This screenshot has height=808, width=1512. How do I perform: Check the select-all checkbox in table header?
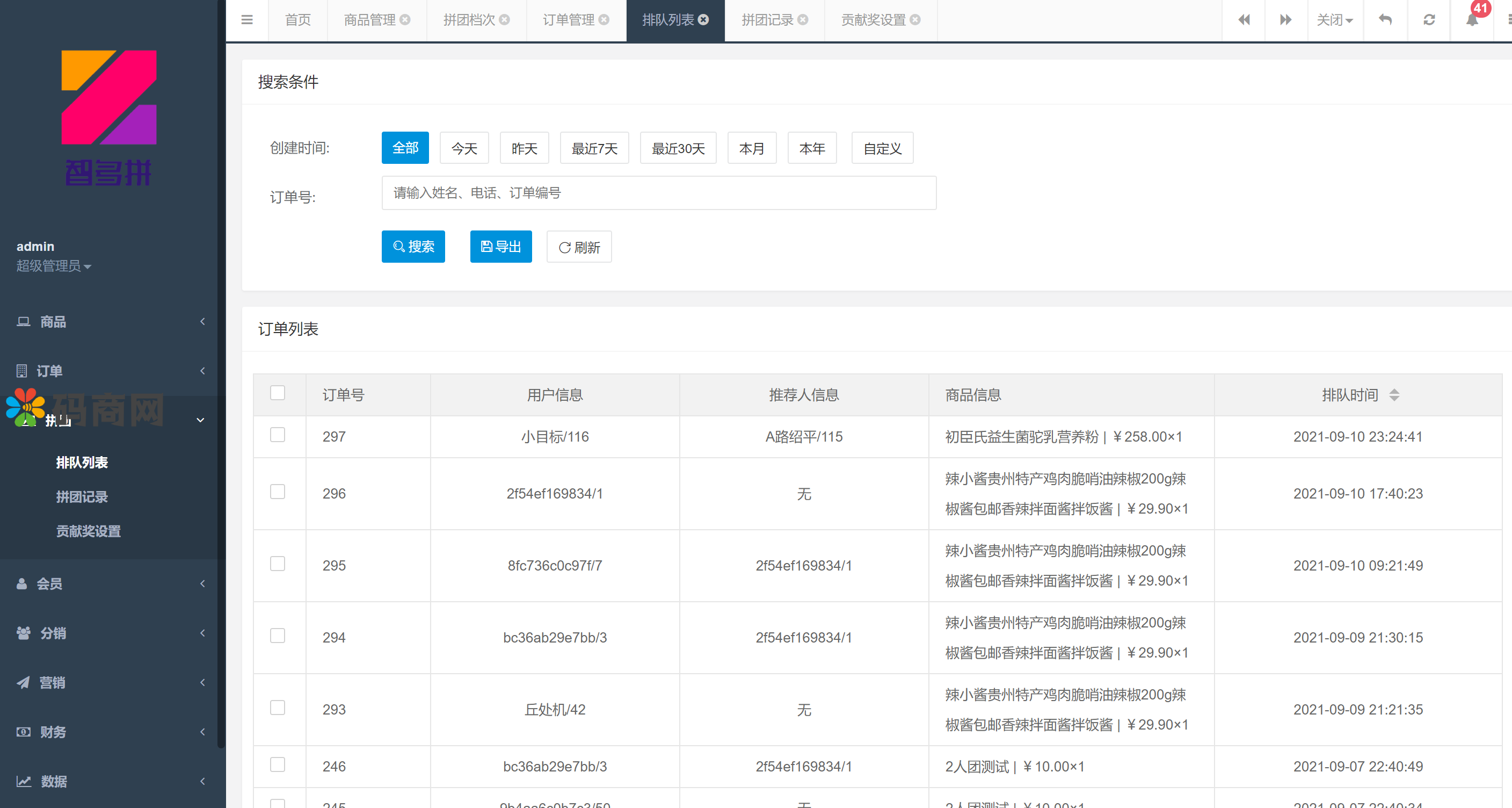click(278, 393)
